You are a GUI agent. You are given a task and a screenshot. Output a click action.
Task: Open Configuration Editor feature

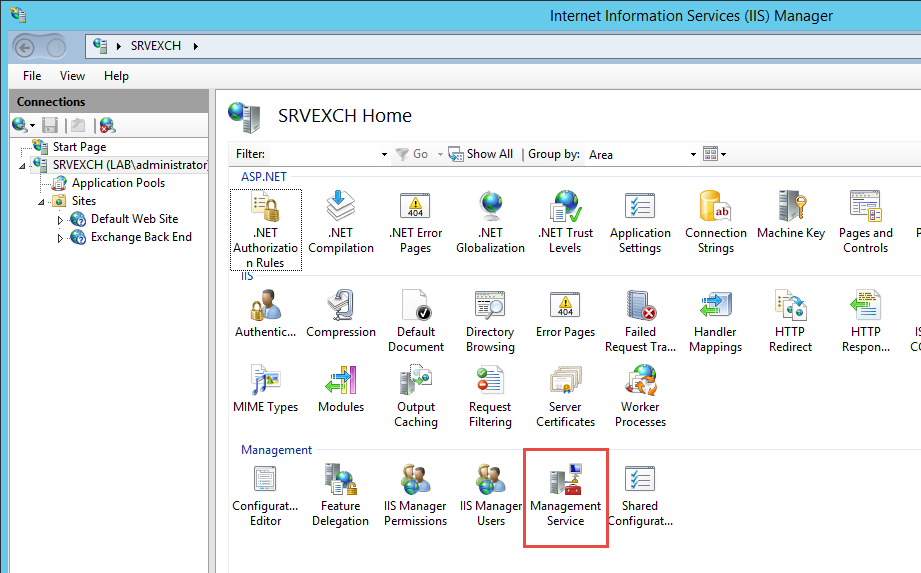265,496
